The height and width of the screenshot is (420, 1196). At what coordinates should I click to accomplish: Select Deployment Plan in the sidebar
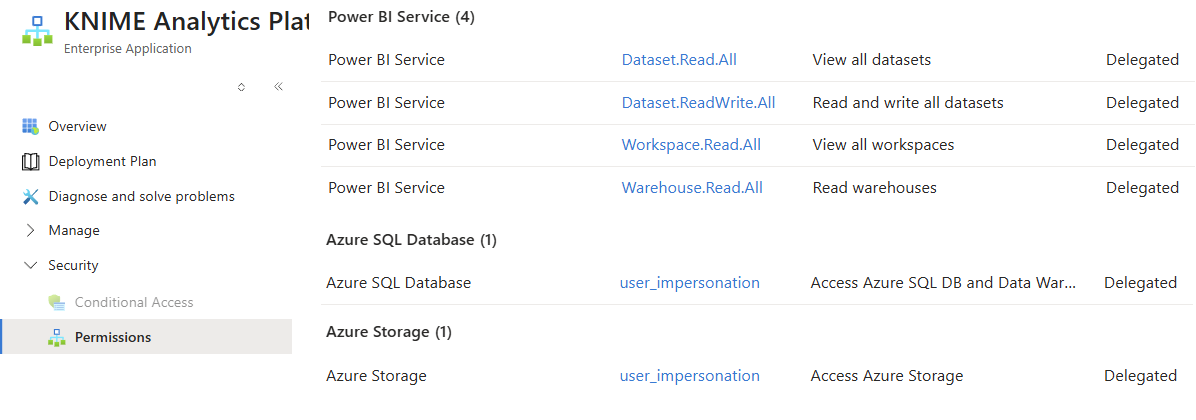102,161
